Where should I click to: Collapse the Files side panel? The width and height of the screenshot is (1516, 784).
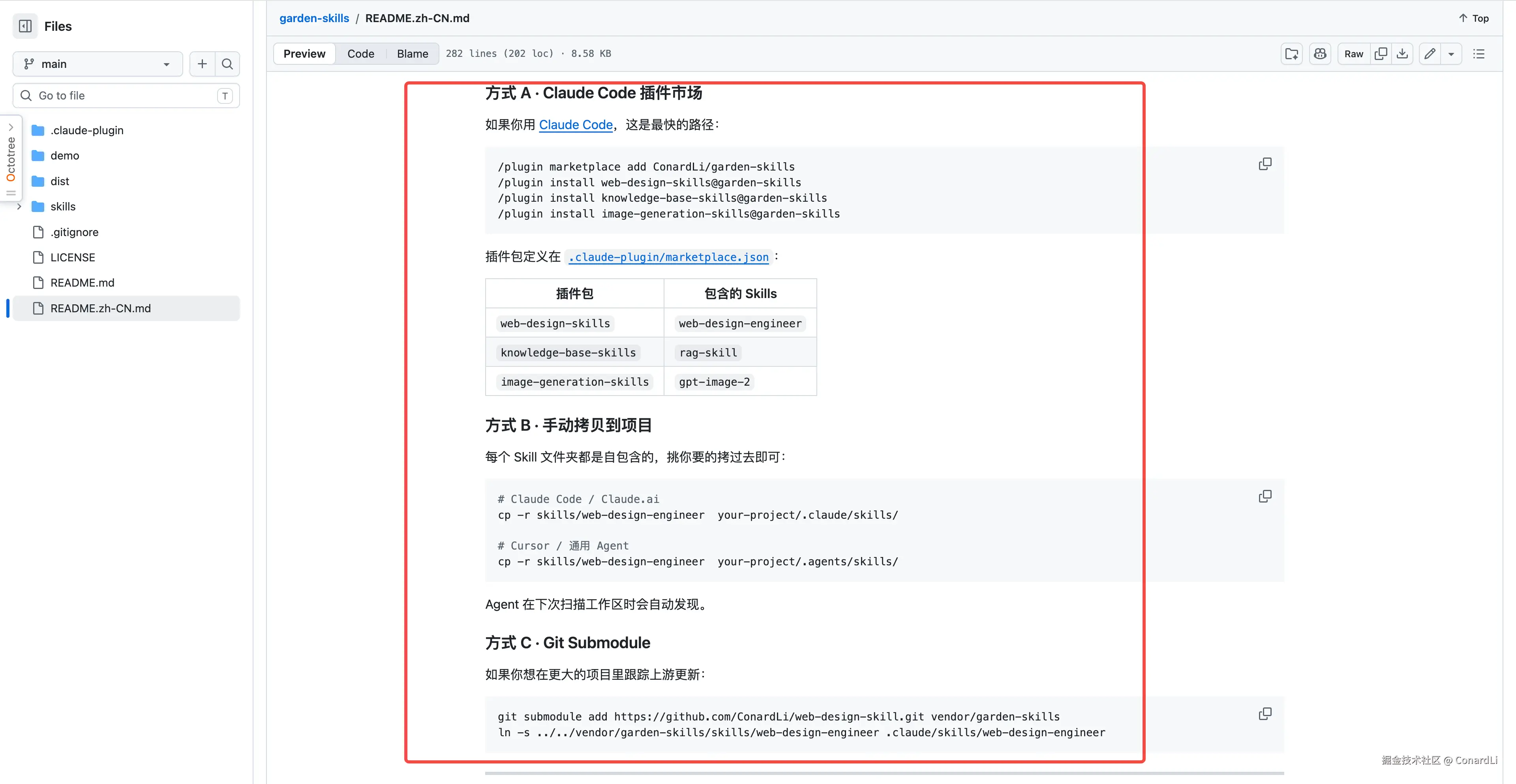pos(25,26)
